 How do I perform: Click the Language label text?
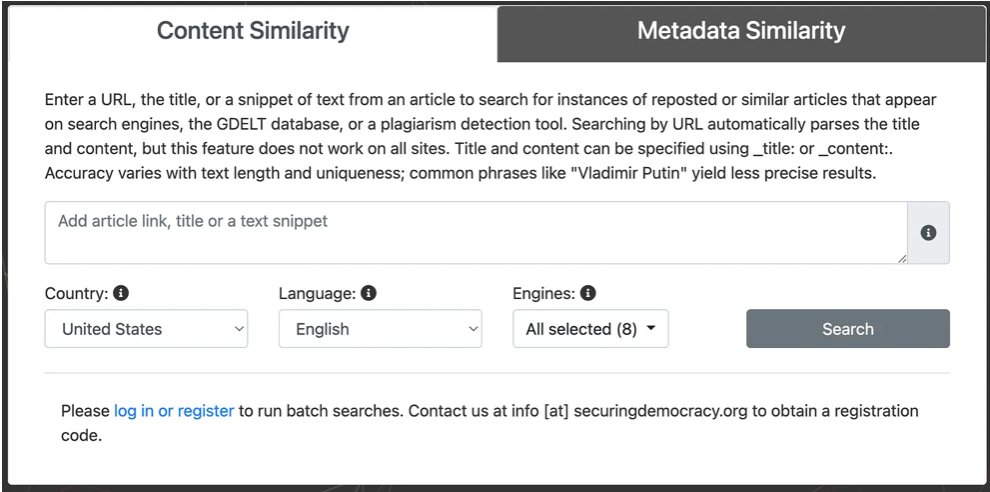[316, 294]
